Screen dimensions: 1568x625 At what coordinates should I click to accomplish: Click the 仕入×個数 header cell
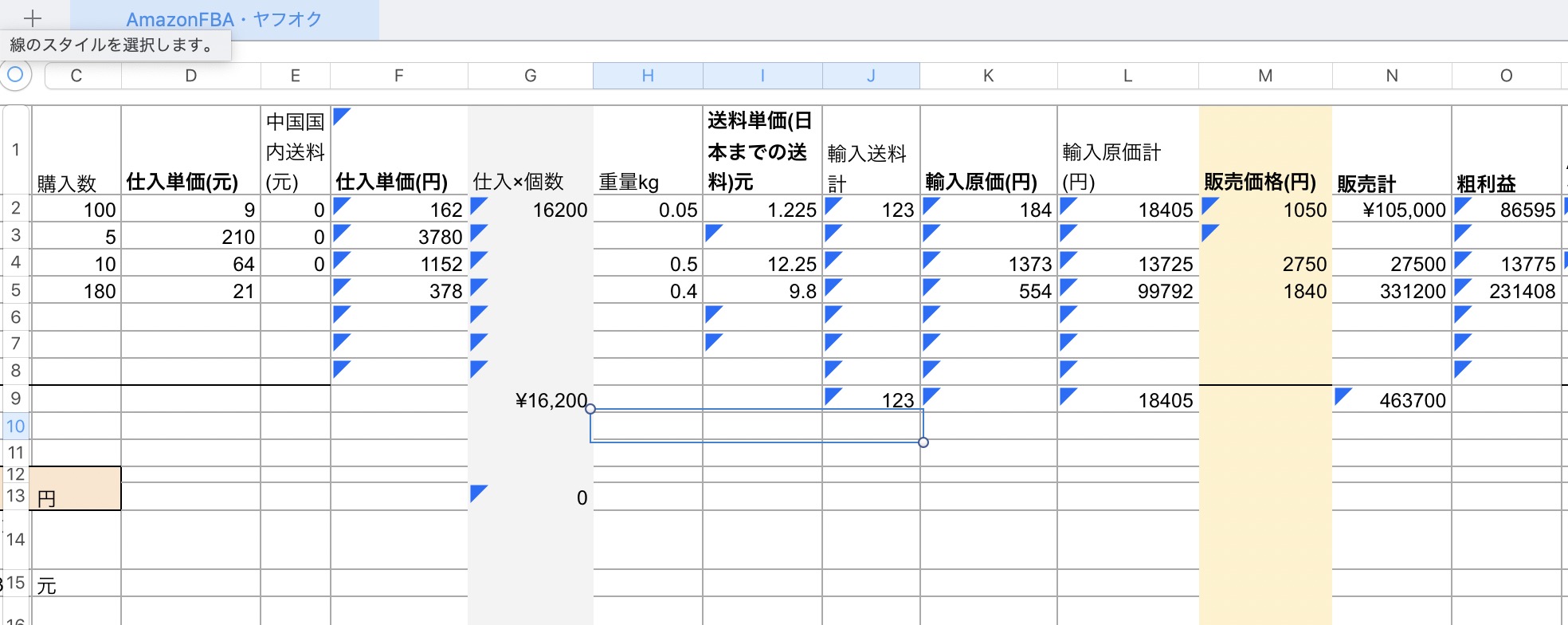pyautogui.click(x=531, y=150)
